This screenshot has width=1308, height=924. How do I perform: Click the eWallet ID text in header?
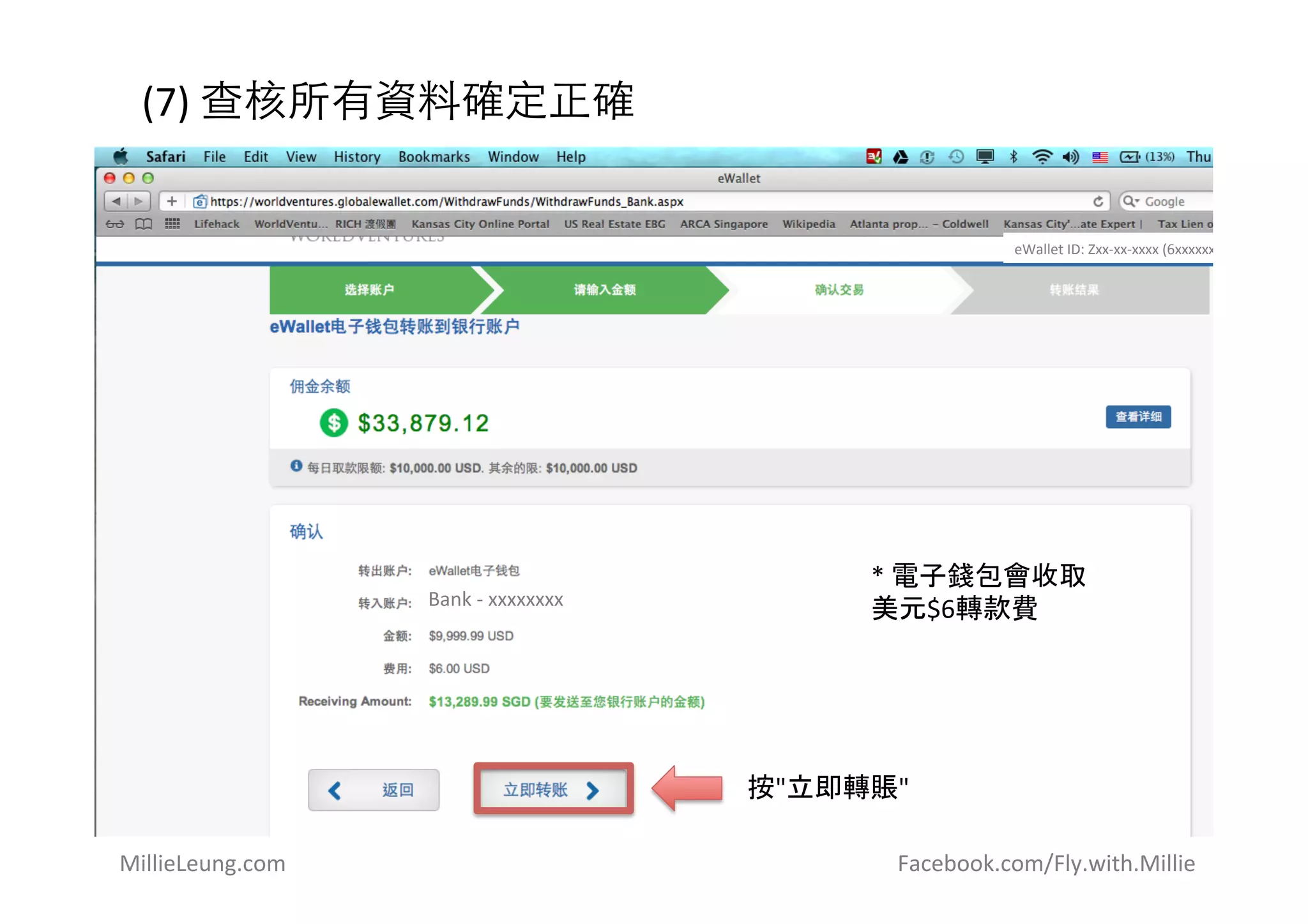(x=1113, y=250)
